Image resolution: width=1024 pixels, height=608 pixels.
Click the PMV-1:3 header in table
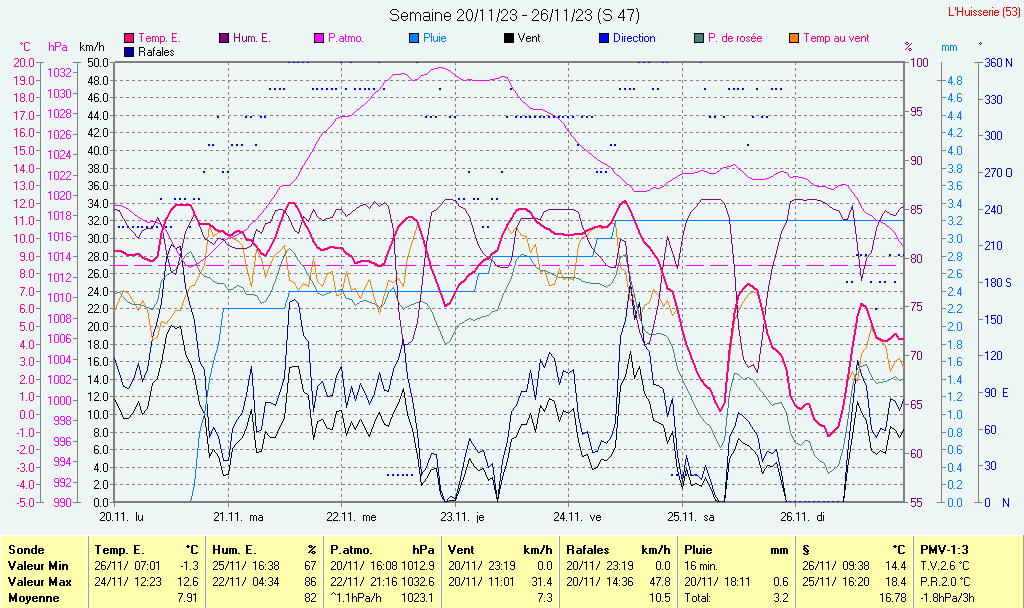[944, 550]
